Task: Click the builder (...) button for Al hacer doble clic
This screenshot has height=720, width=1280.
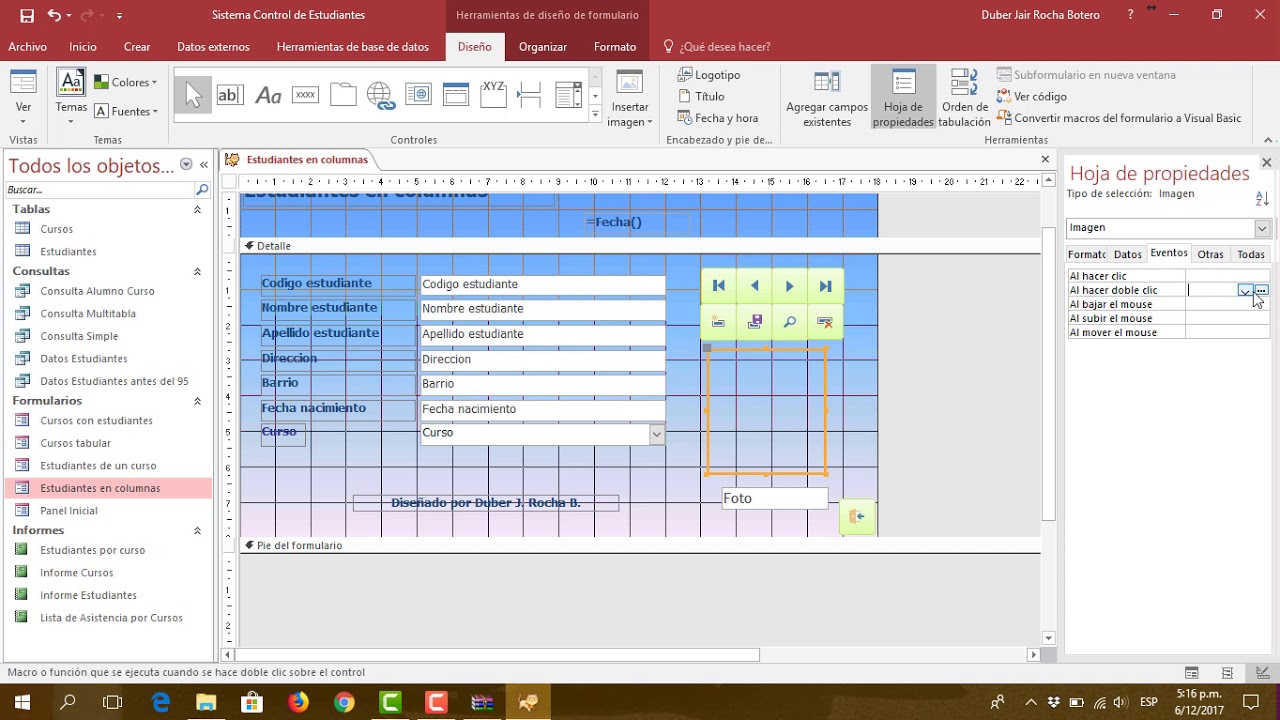Action: 1262,290
